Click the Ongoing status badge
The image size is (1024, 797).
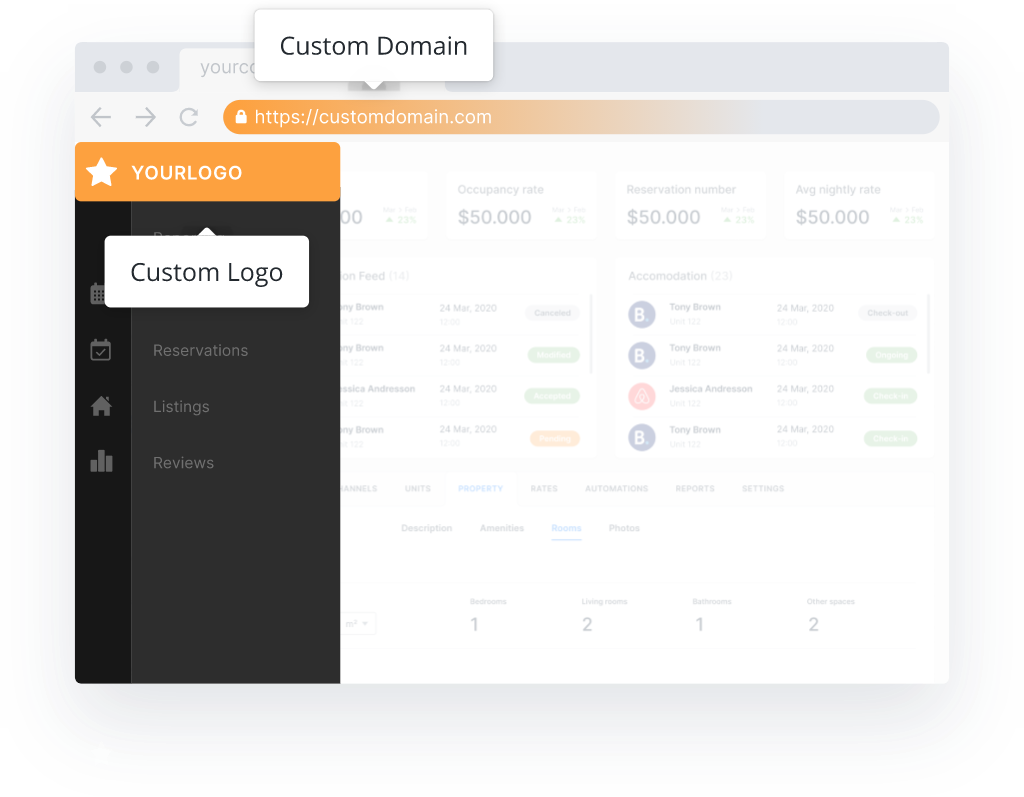point(891,355)
